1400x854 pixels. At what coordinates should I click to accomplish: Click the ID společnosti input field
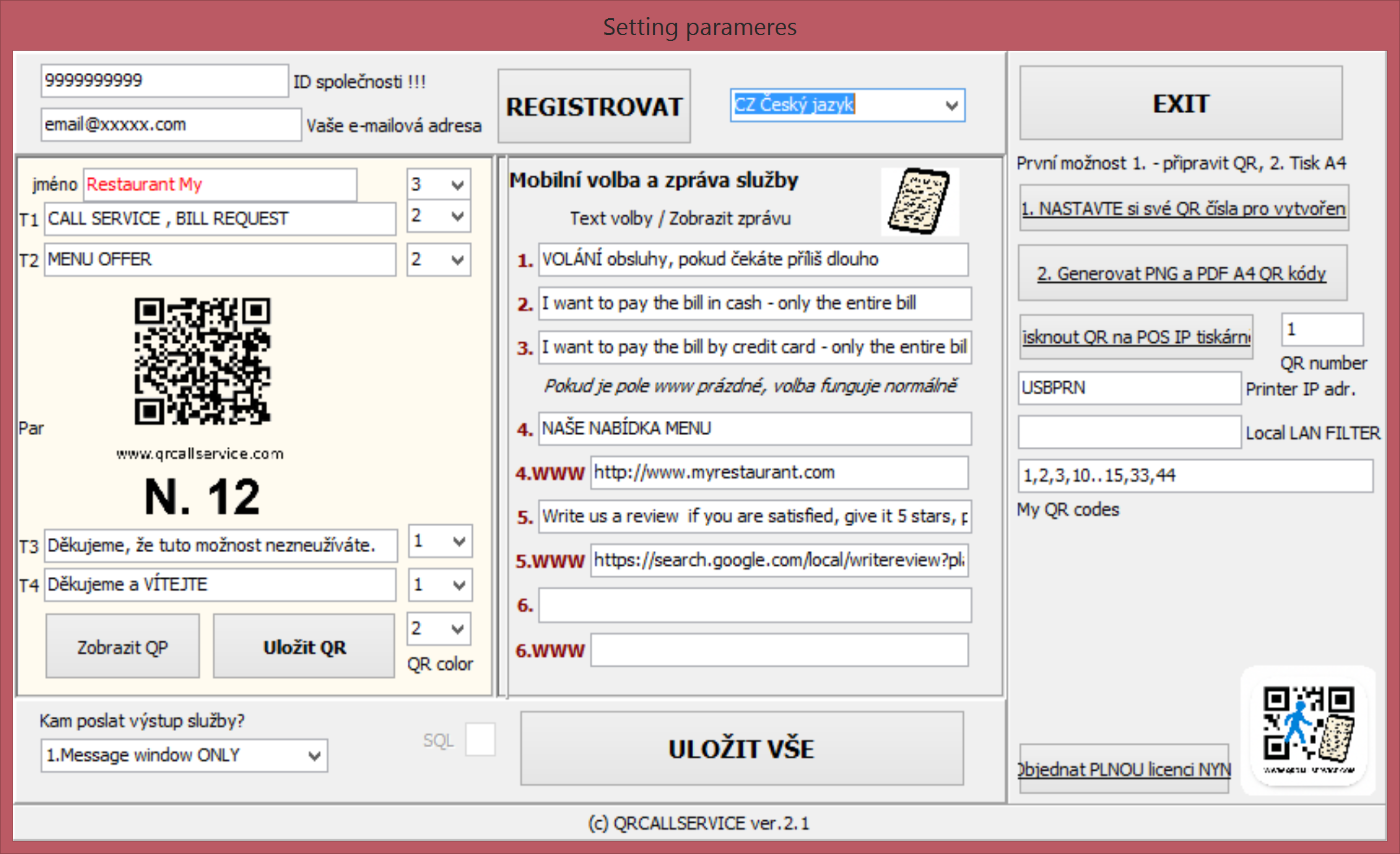(x=164, y=81)
